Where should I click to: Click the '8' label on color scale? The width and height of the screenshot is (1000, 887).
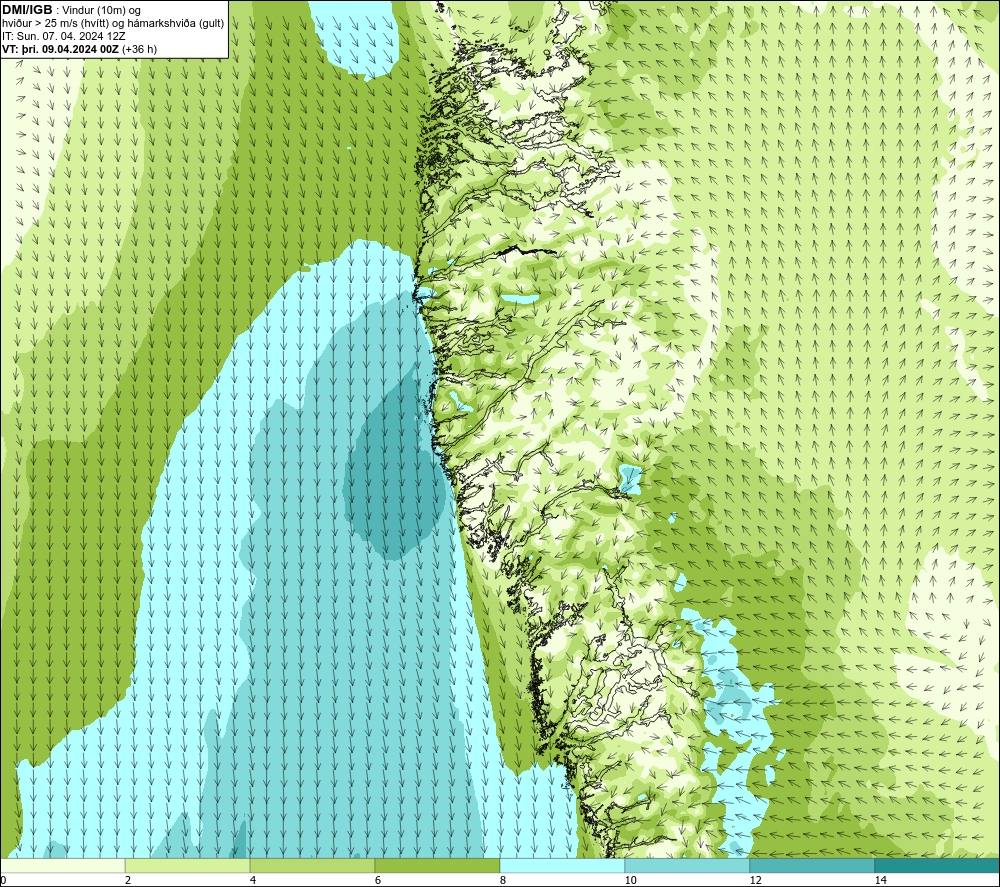pos(503,880)
